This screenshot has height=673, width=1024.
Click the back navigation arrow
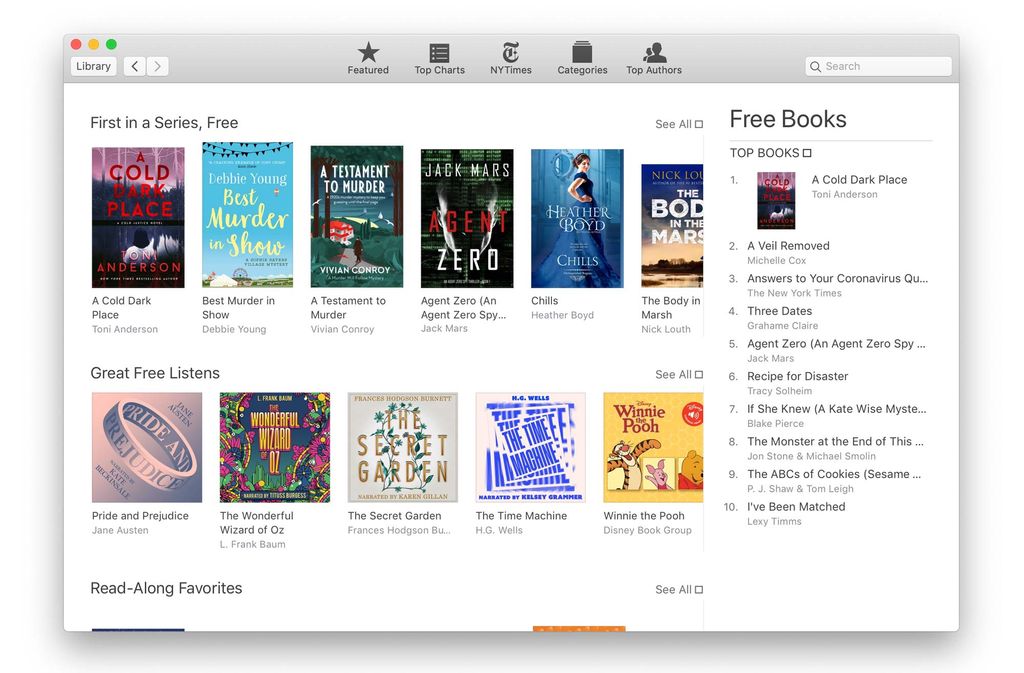pyautogui.click(x=134, y=66)
